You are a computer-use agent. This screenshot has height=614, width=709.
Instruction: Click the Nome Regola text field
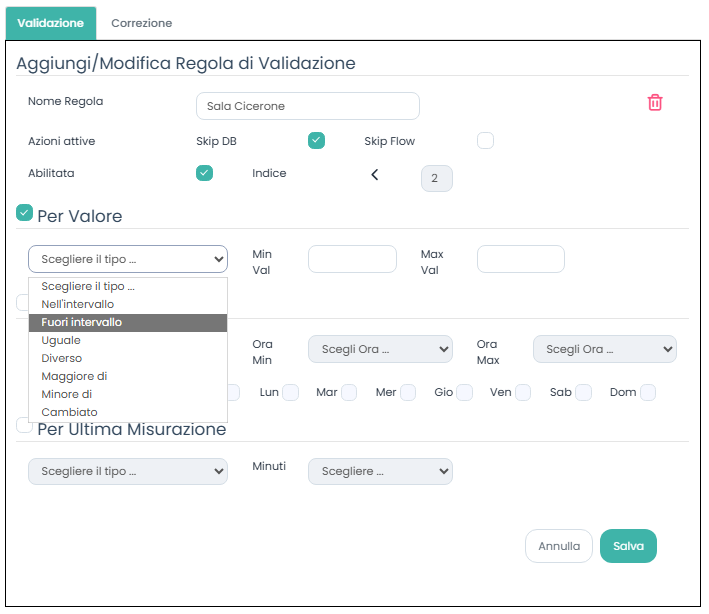pos(308,106)
